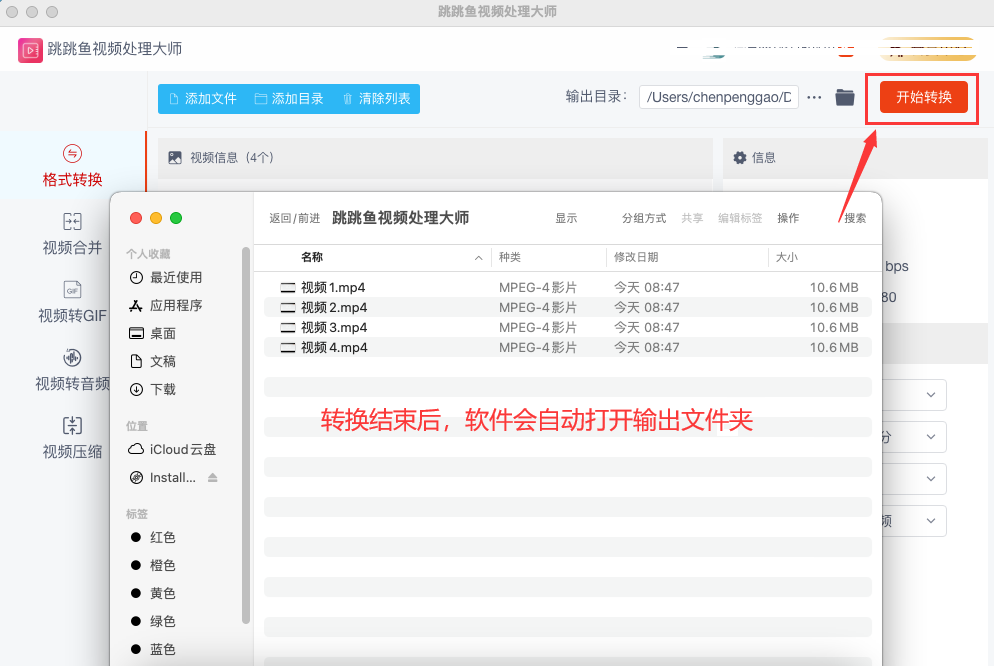The width and height of the screenshot is (994, 666).
Task: Open 文稿 in the Finder sidebar
Action: coord(152,361)
